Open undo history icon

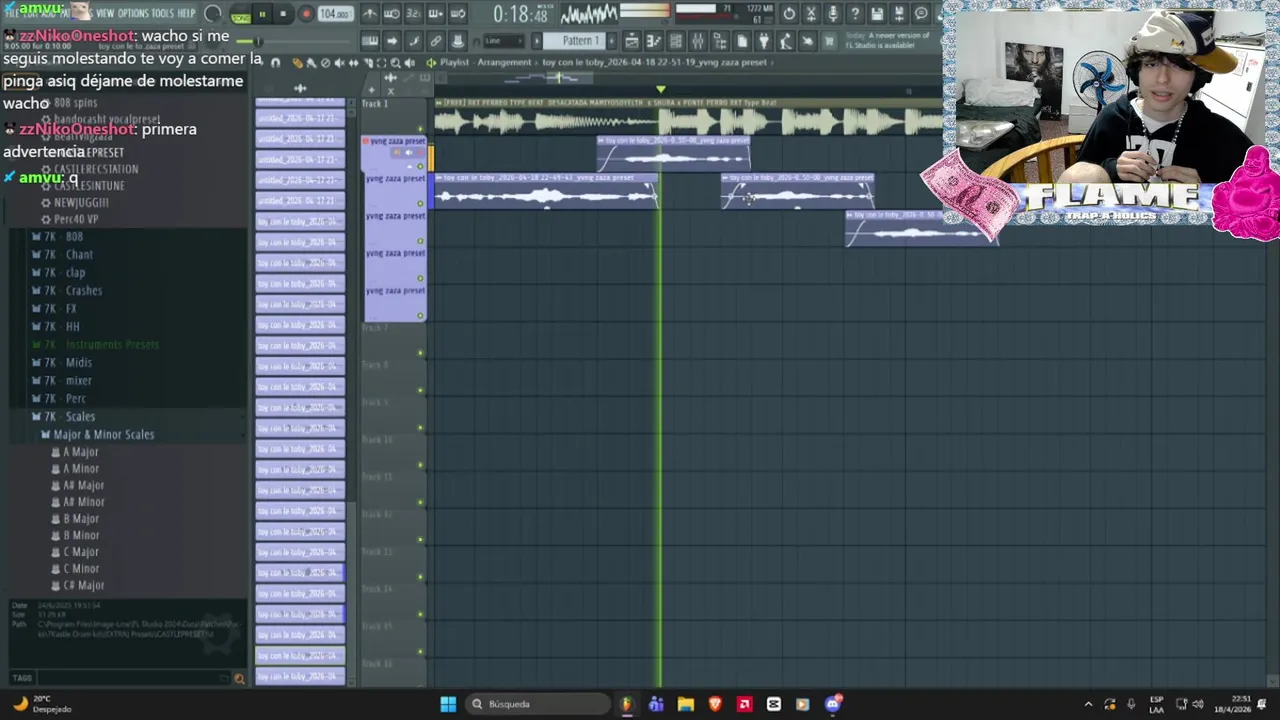788,14
